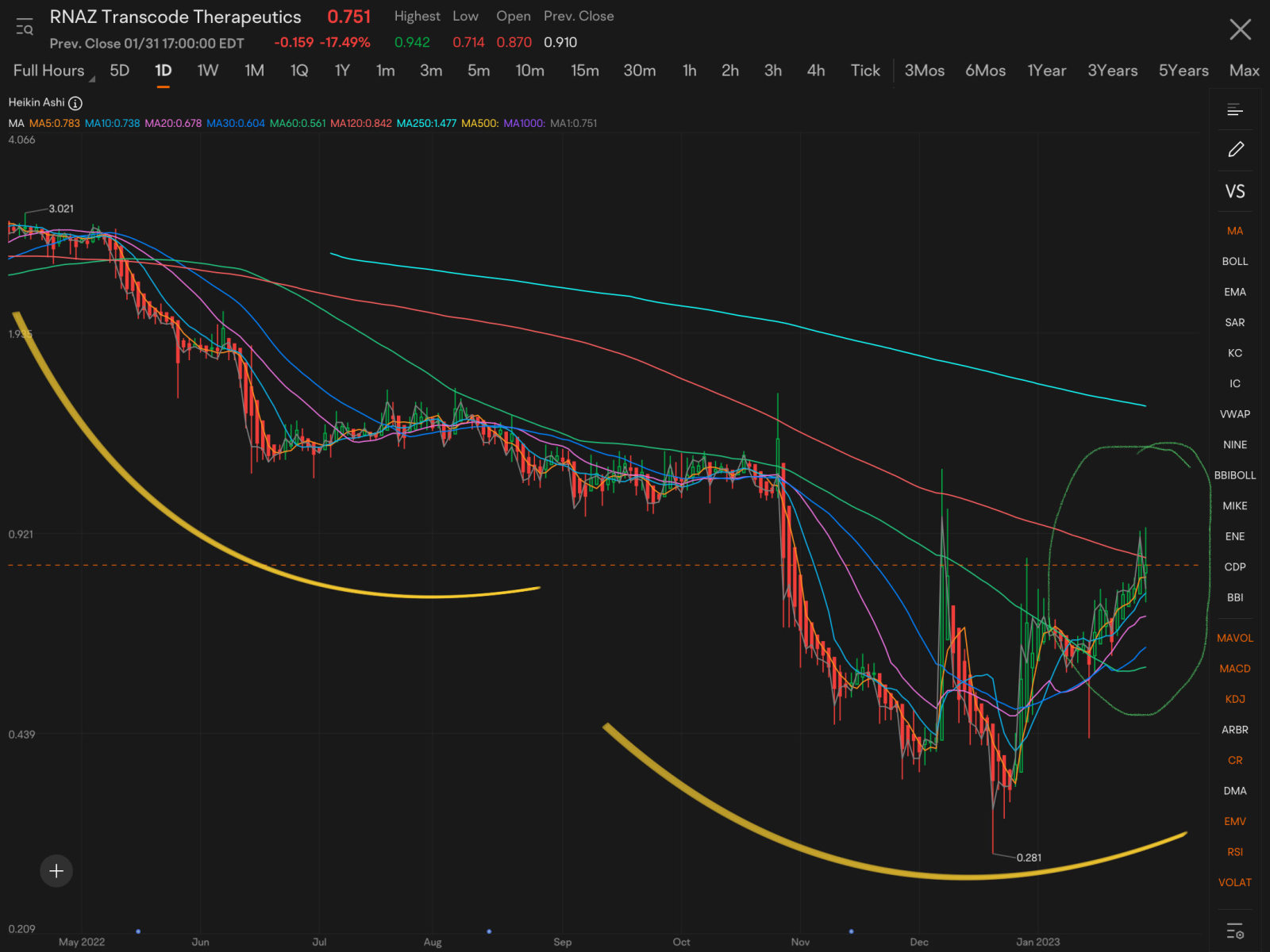
Task: Switch to the 5D timeframe
Action: pos(119,71)
